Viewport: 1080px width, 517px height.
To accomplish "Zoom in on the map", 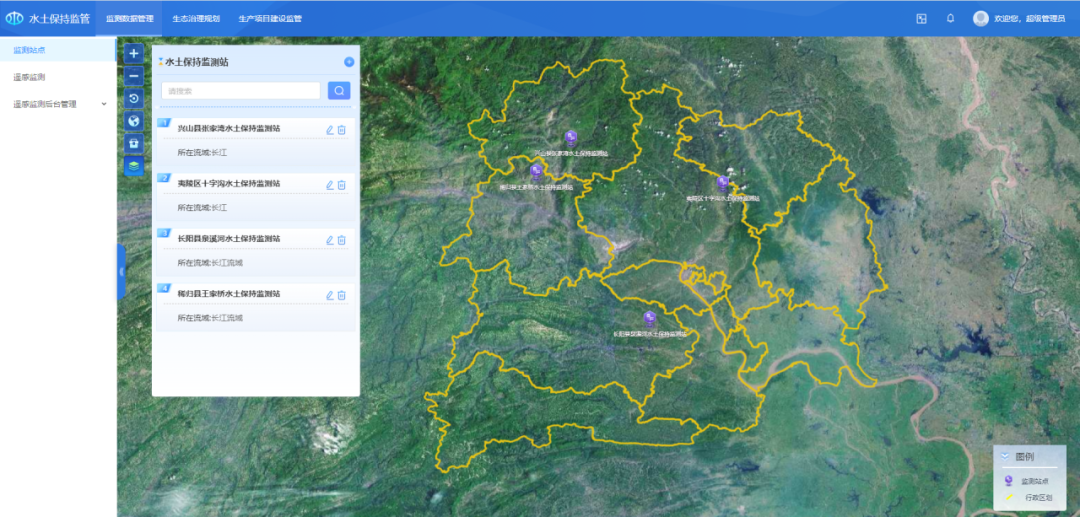I will 134,53.
